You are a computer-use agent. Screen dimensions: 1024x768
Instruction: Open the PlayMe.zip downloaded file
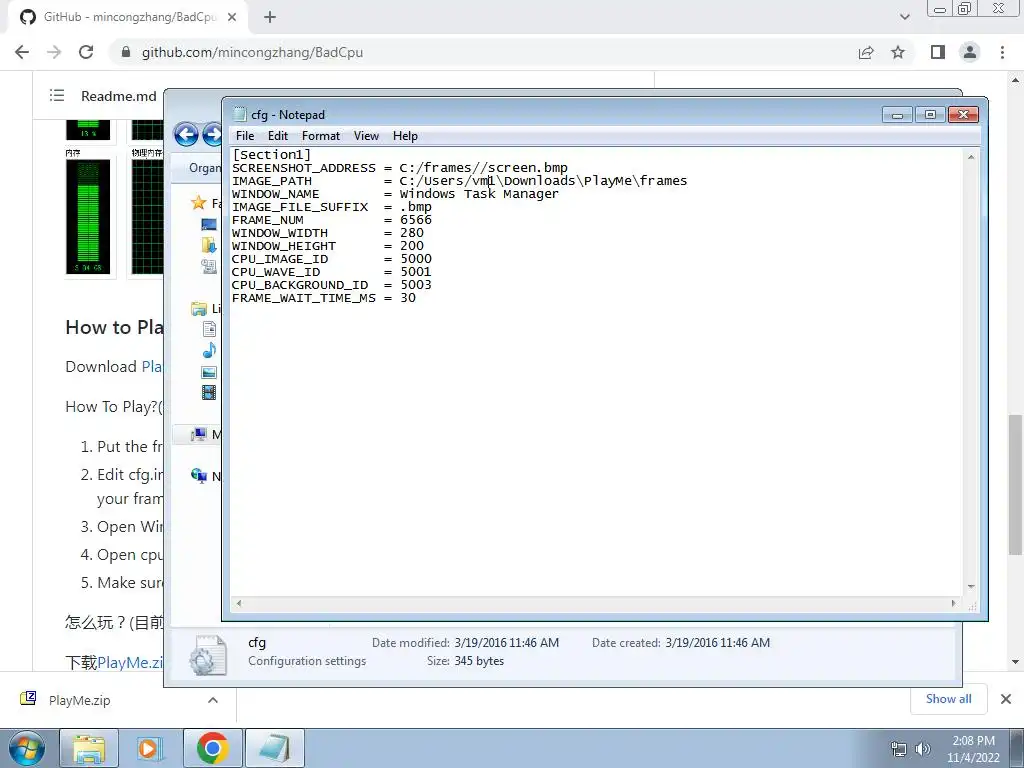tap(78, 700)
